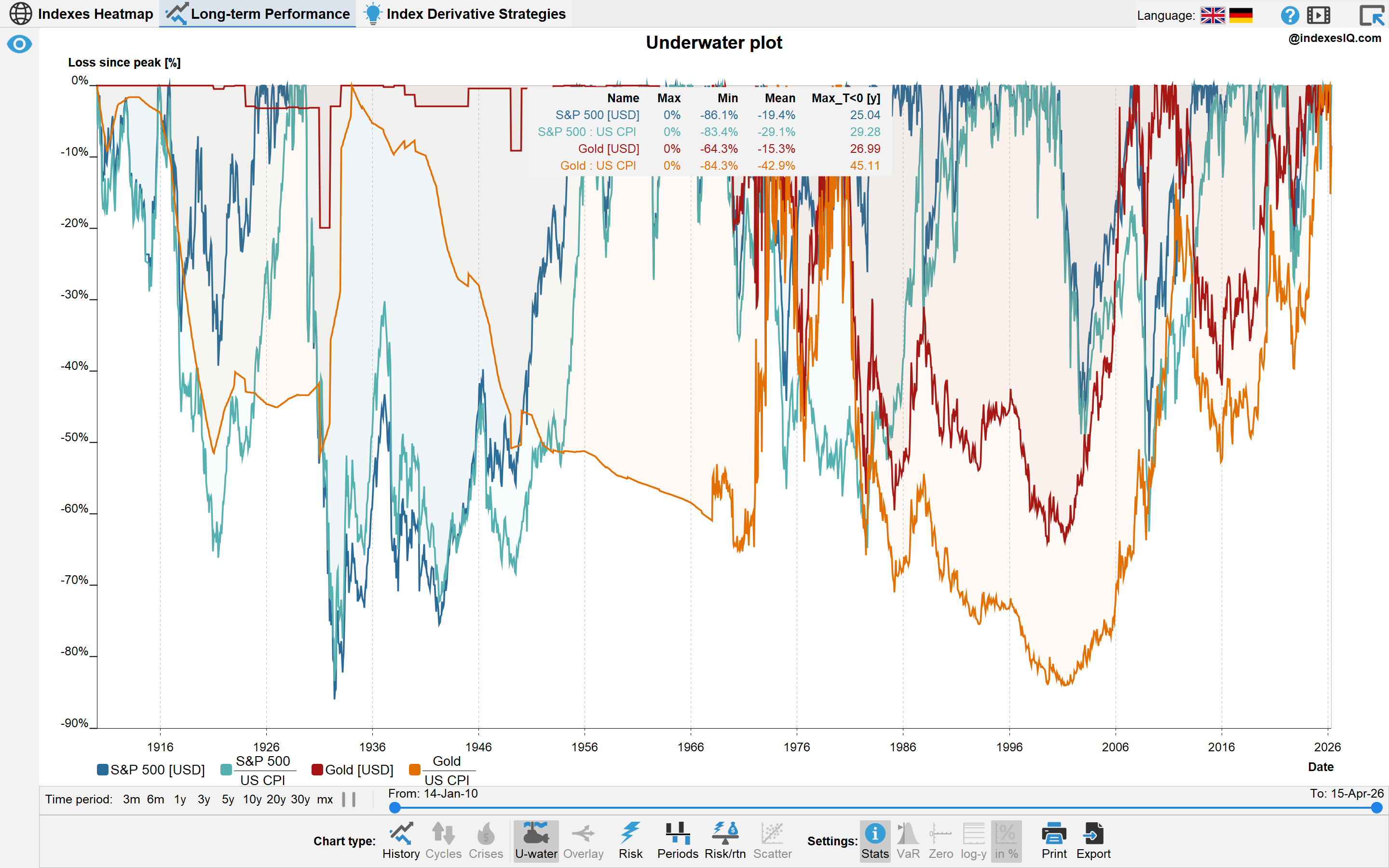Toggle Gold [USD] legend entry
This screenshot has width=1389, height=868.
pyautogui.click(x=353, y=770)
